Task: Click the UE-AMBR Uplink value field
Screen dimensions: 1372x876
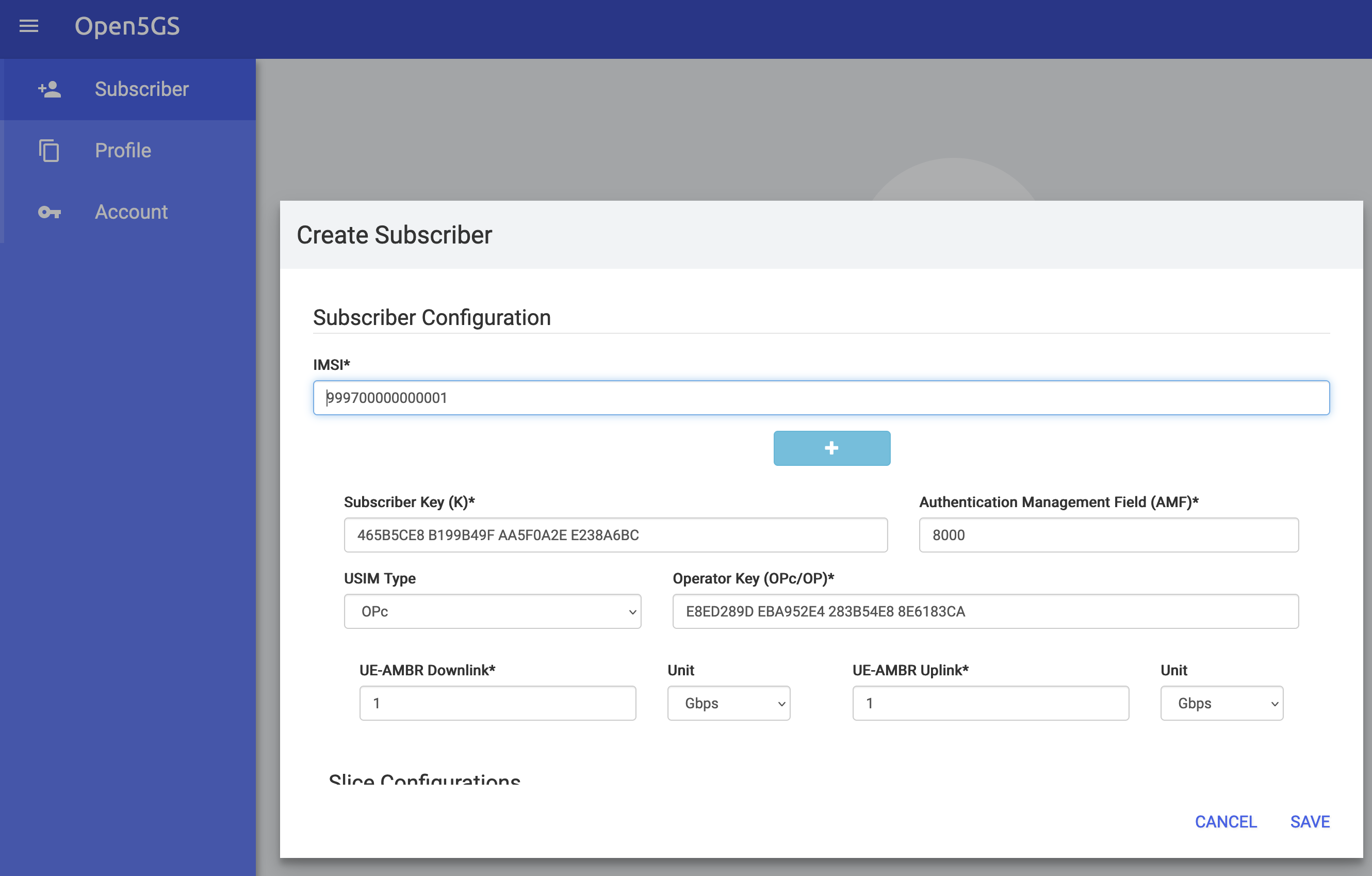Action: 990,703
